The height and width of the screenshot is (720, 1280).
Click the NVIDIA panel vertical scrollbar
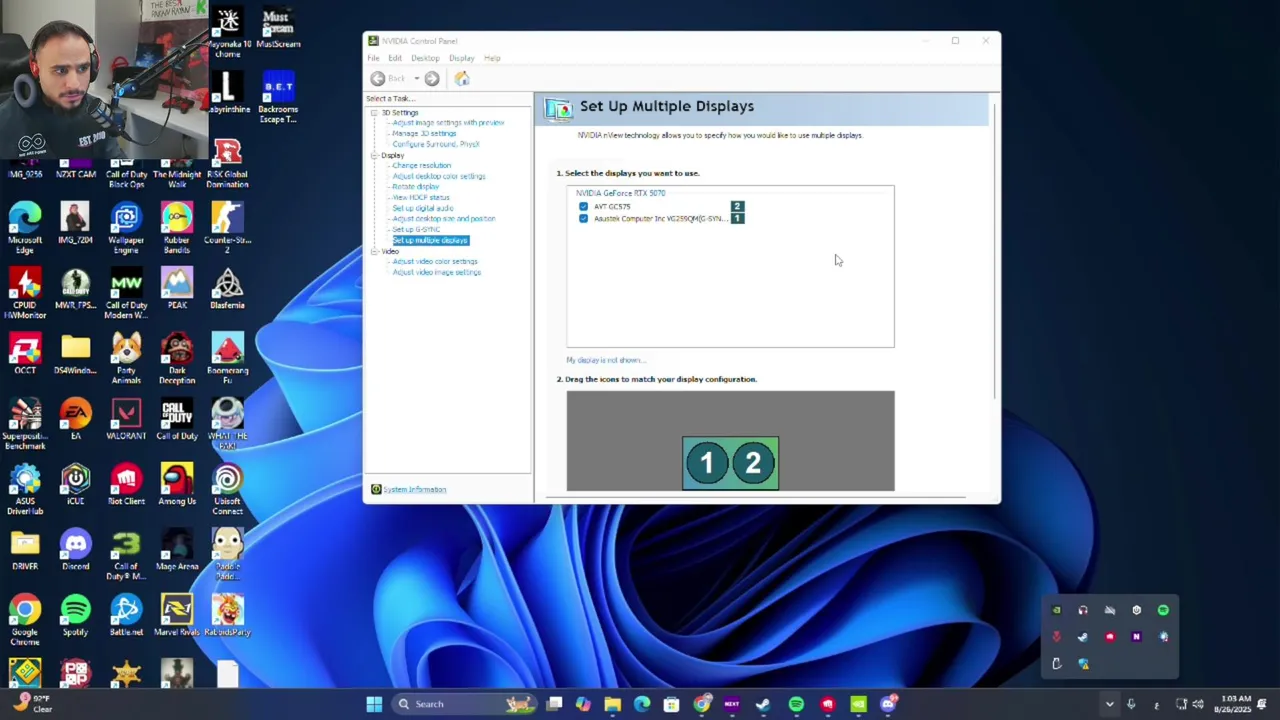click(994, 250)
